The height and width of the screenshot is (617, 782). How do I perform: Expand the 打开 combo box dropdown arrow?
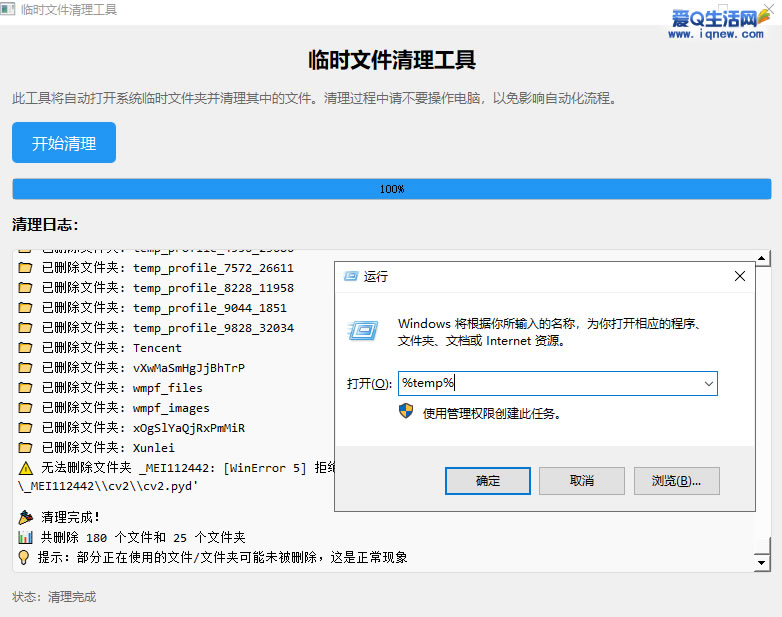tap(708, 384)
